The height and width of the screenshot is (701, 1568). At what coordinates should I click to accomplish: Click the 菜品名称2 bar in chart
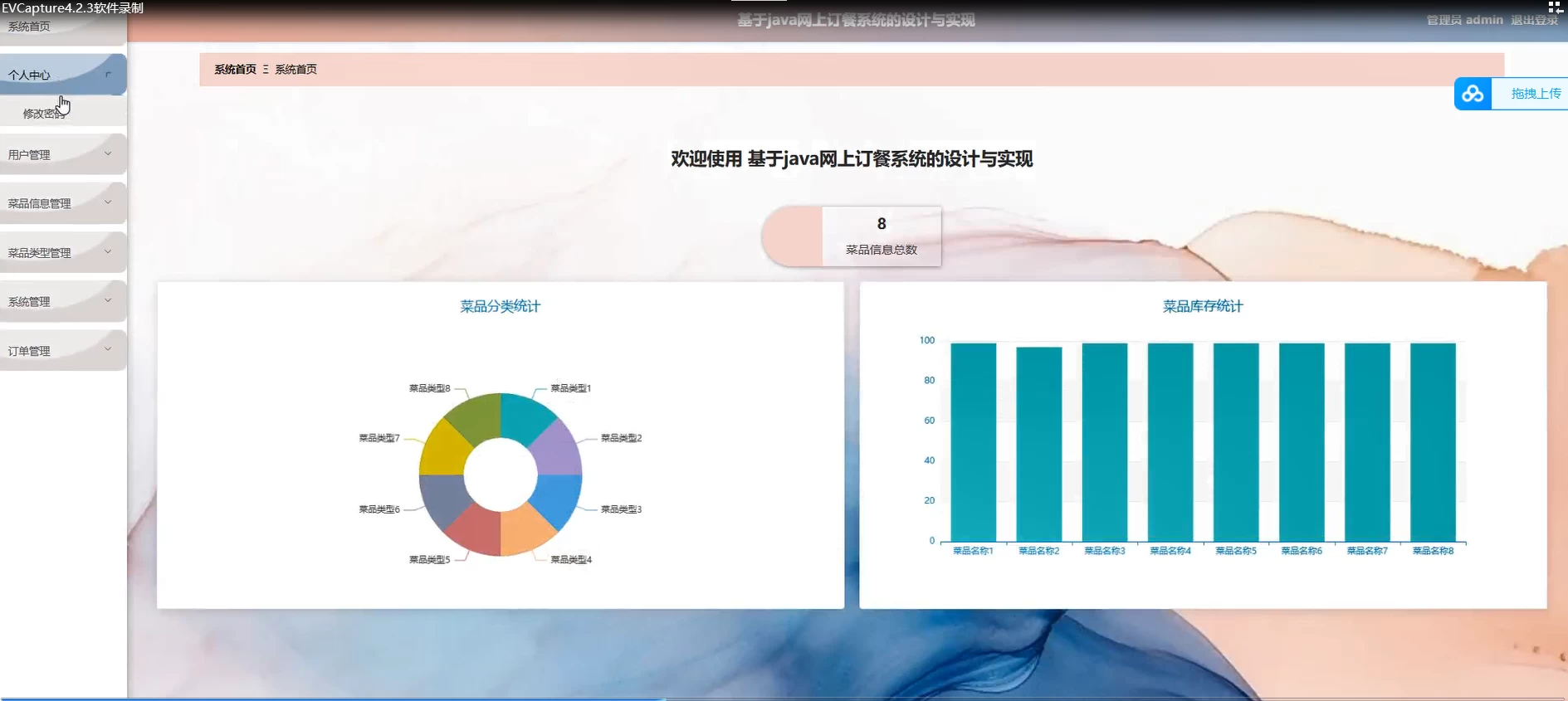[1038, 444]
